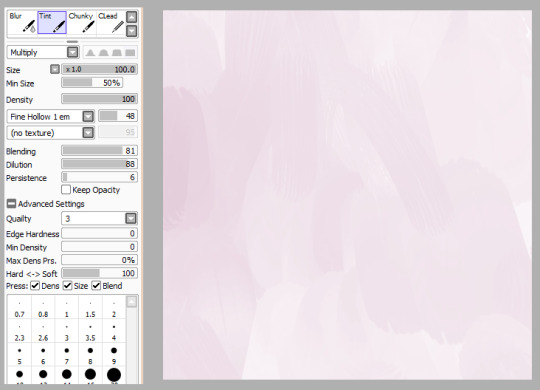Choose the second rounded brush edge shape
Viewport: 540px width, 390px height.
pos(103,52)
